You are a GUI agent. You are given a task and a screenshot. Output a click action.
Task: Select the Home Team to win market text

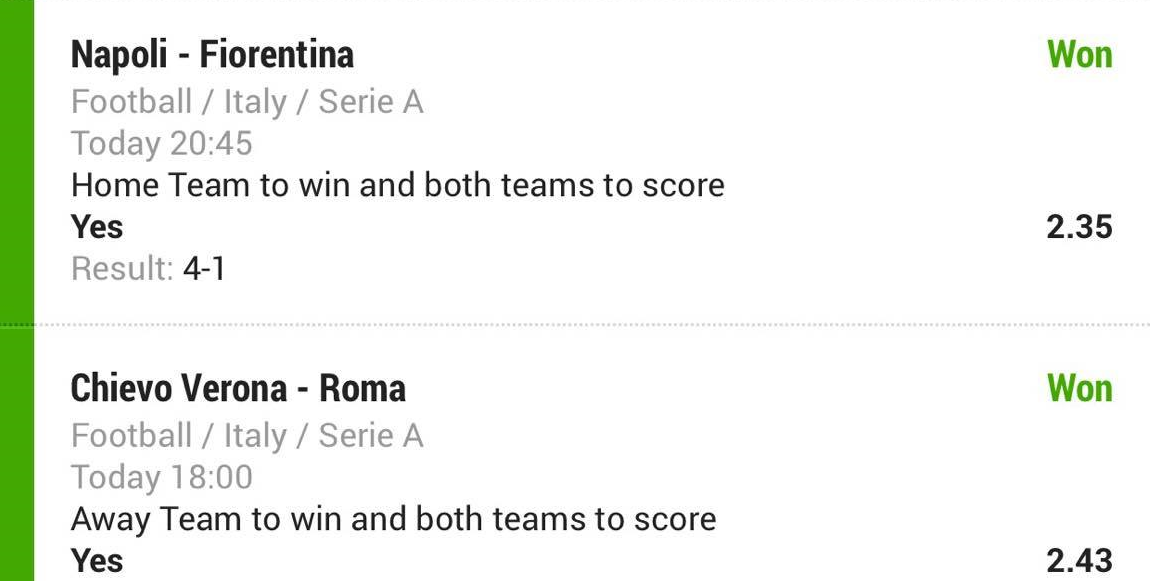click(x=397, y=185)
